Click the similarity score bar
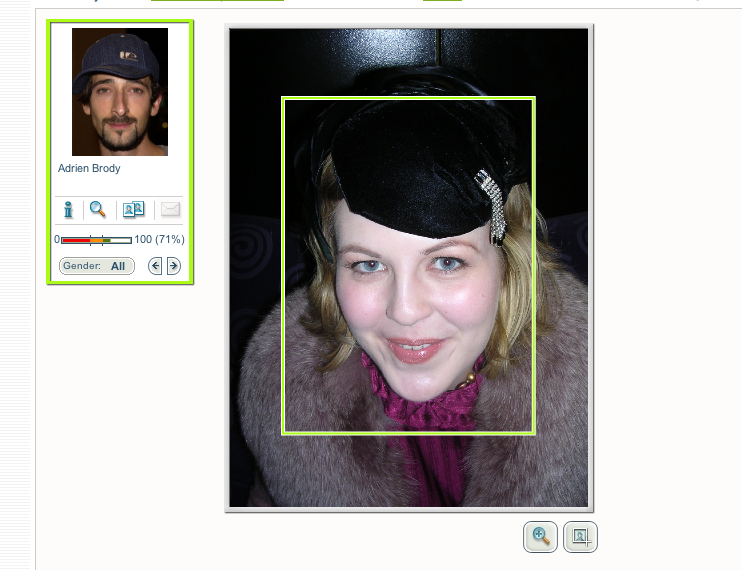This screenshot has height=570, width=742. [x=96, y=240]
